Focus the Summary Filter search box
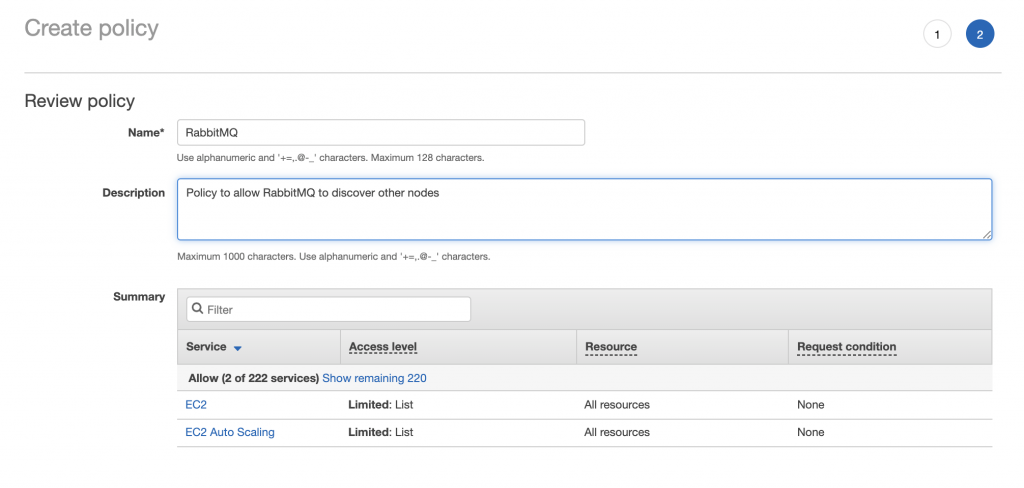 pyautogui.click(x=328, y=309)
